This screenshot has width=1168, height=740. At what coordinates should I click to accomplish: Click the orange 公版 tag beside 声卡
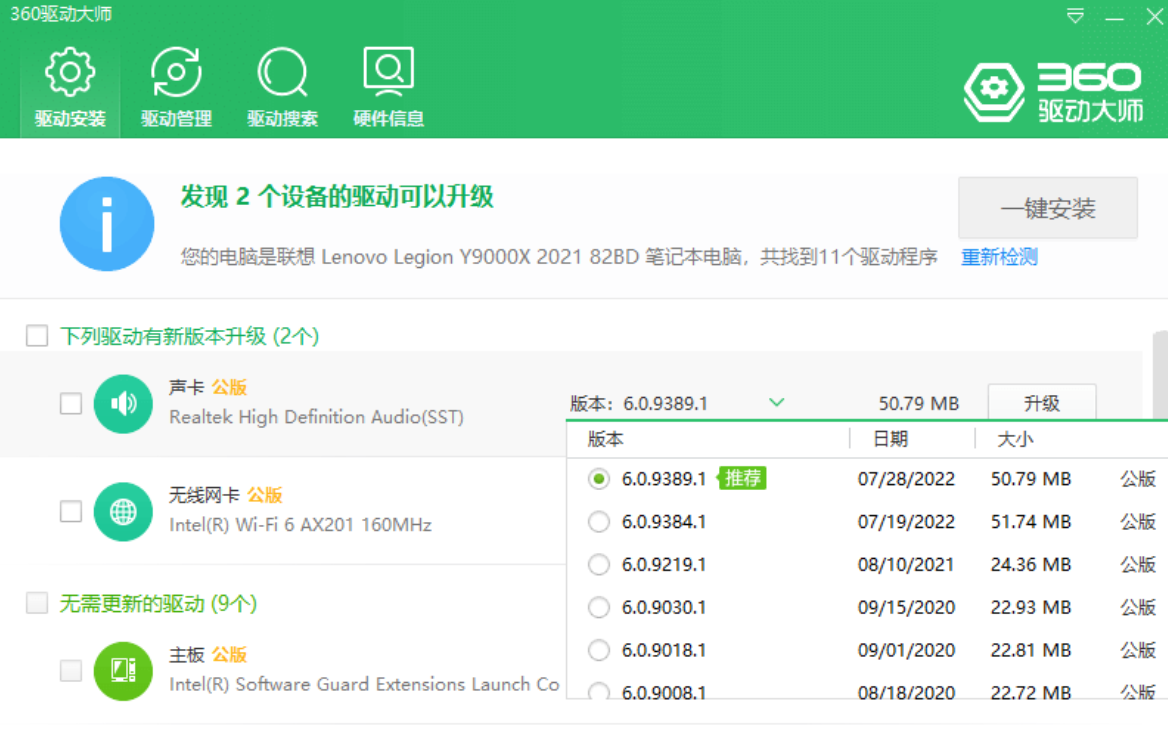click(229, 388)
